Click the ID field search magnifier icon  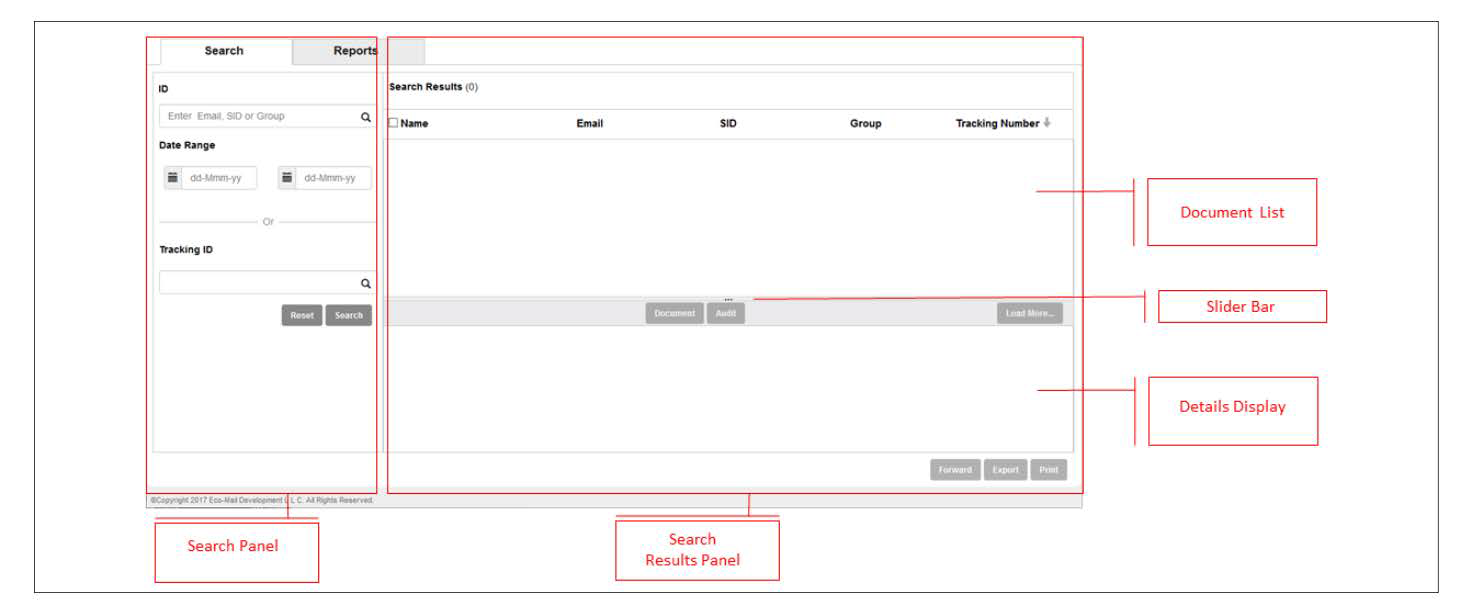[366, 117]
